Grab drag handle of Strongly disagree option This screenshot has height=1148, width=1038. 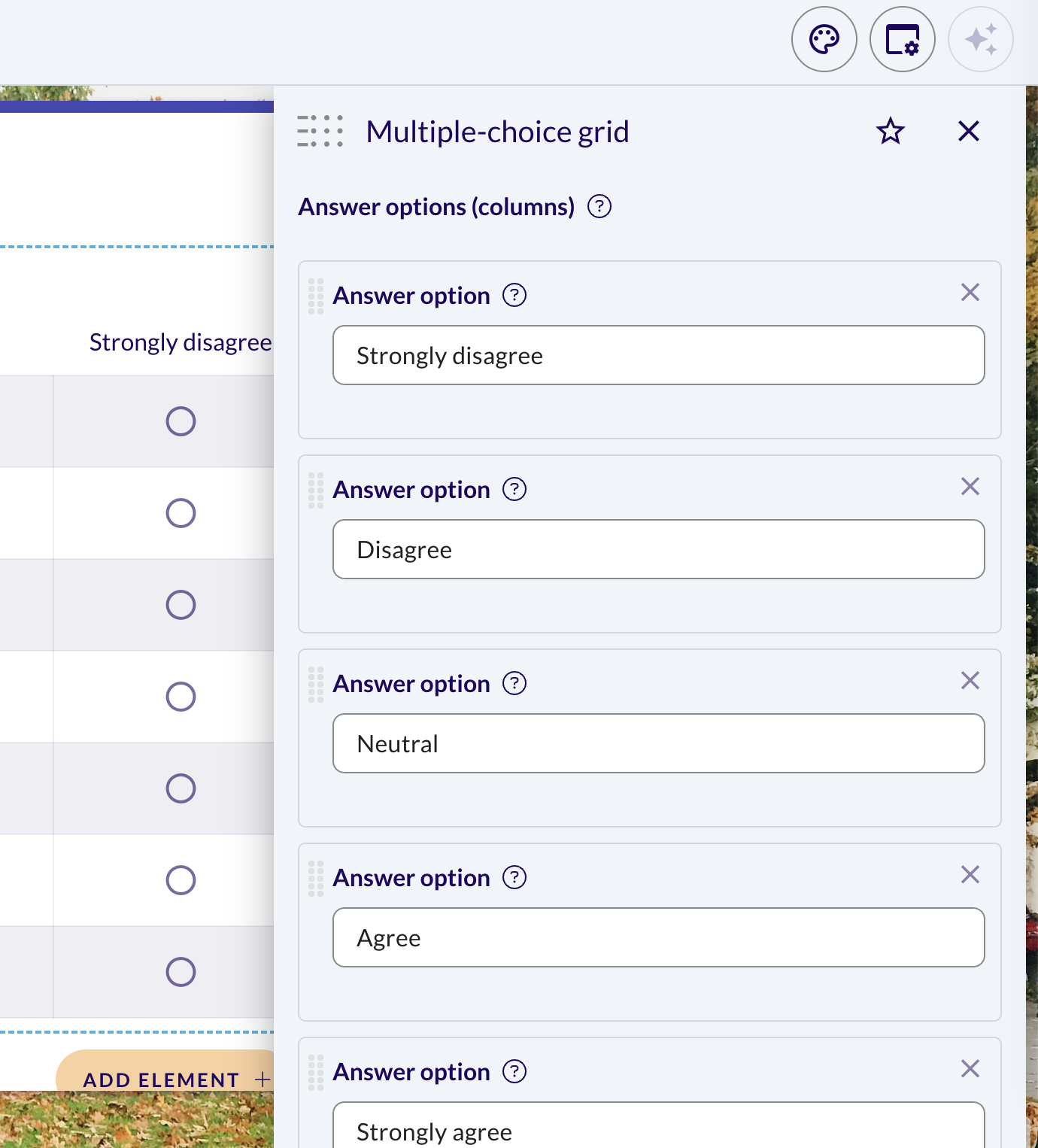coord(316,296)
